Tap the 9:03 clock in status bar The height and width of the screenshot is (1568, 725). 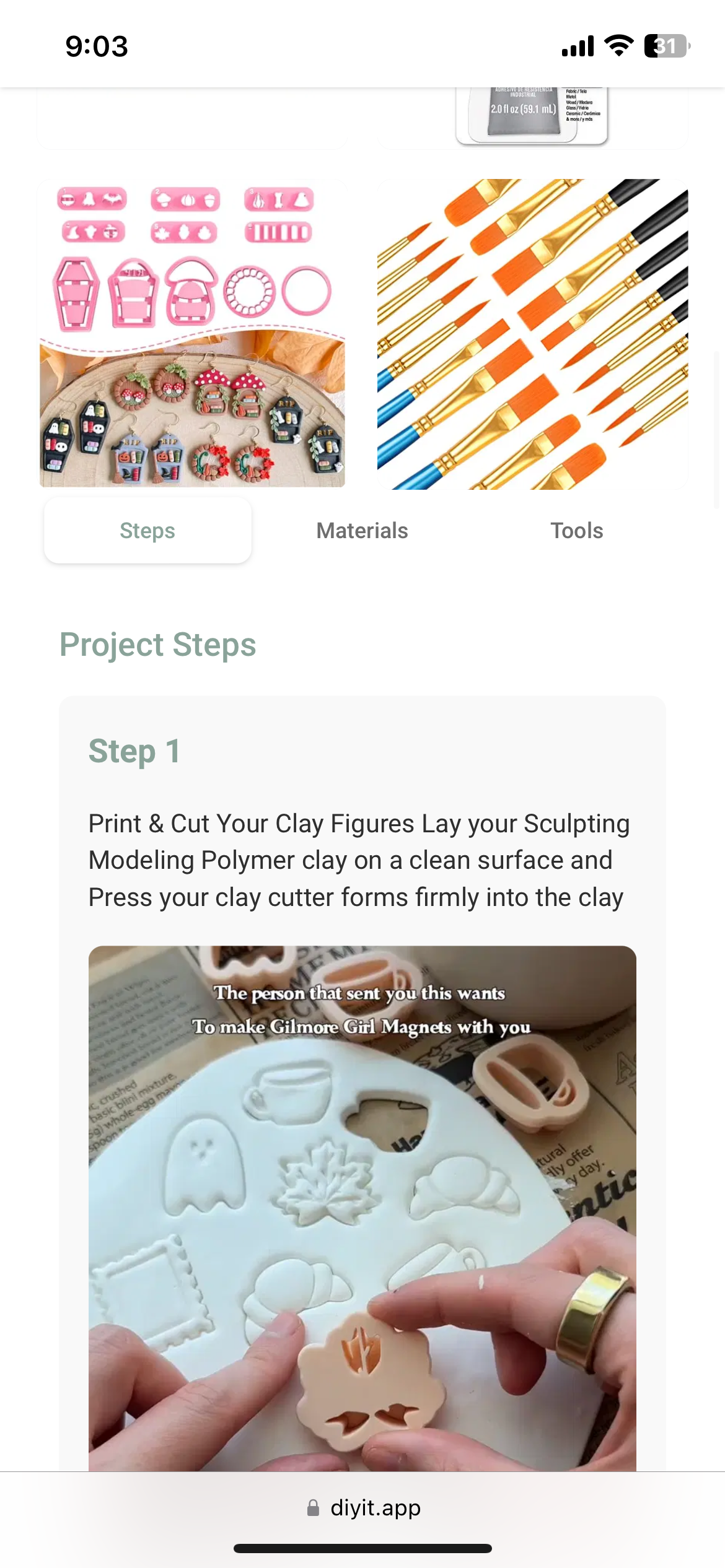pos(97,46)
